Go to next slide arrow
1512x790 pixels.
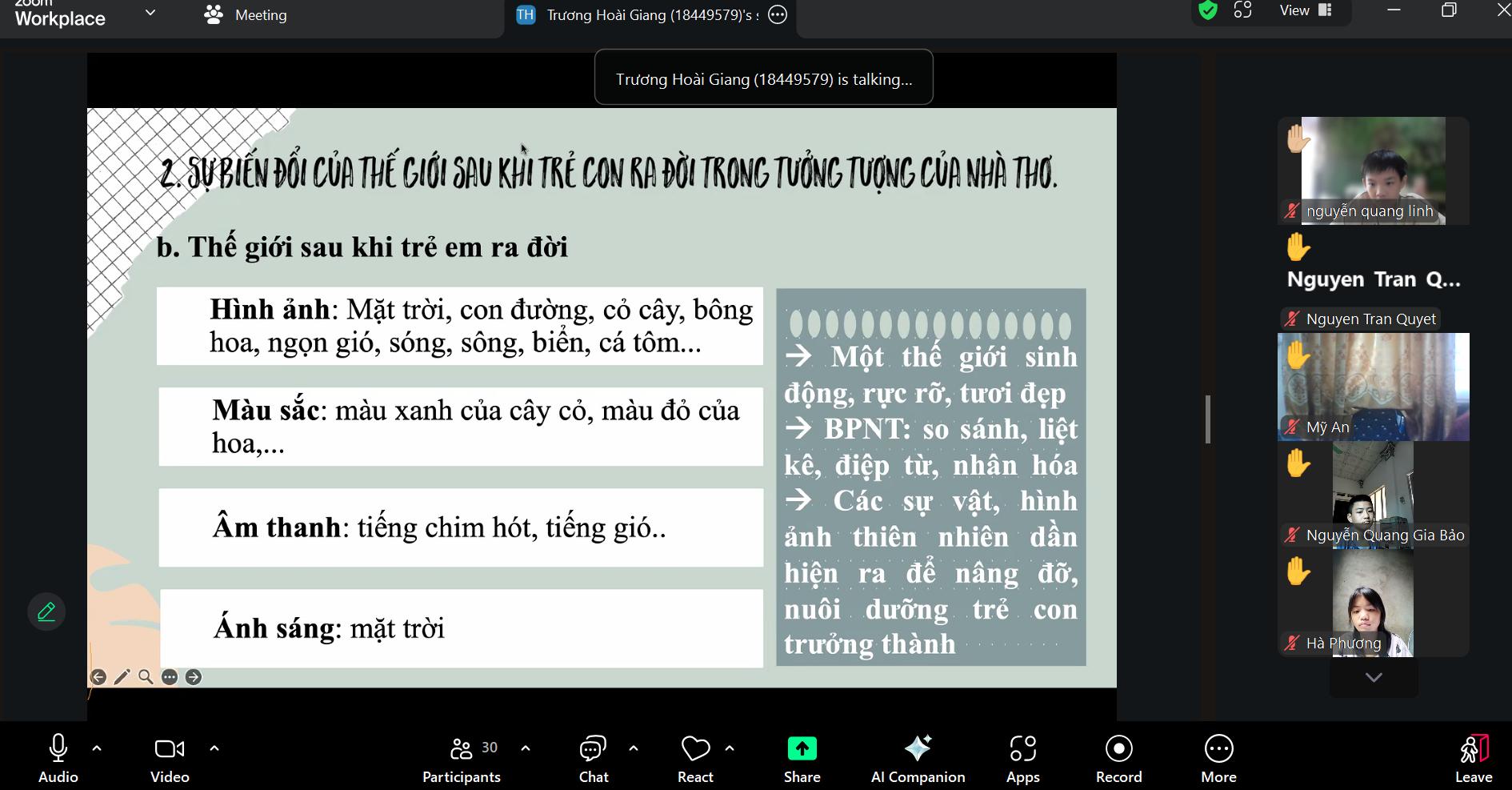[194, 677]
